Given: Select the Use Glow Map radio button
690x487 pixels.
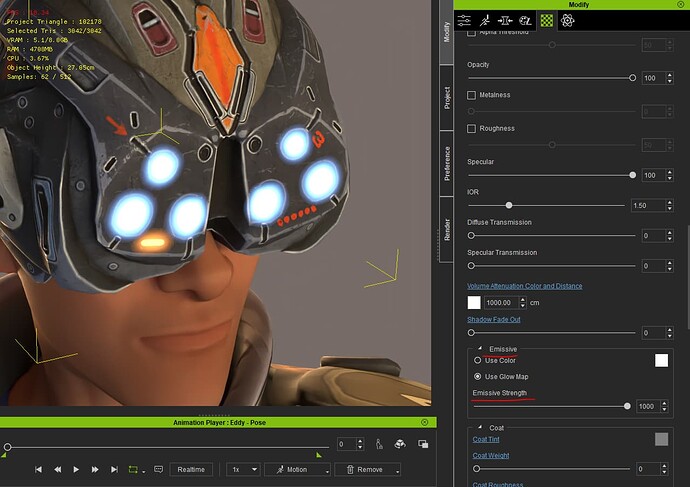Looking at the screenshot, I should [477, 377].
